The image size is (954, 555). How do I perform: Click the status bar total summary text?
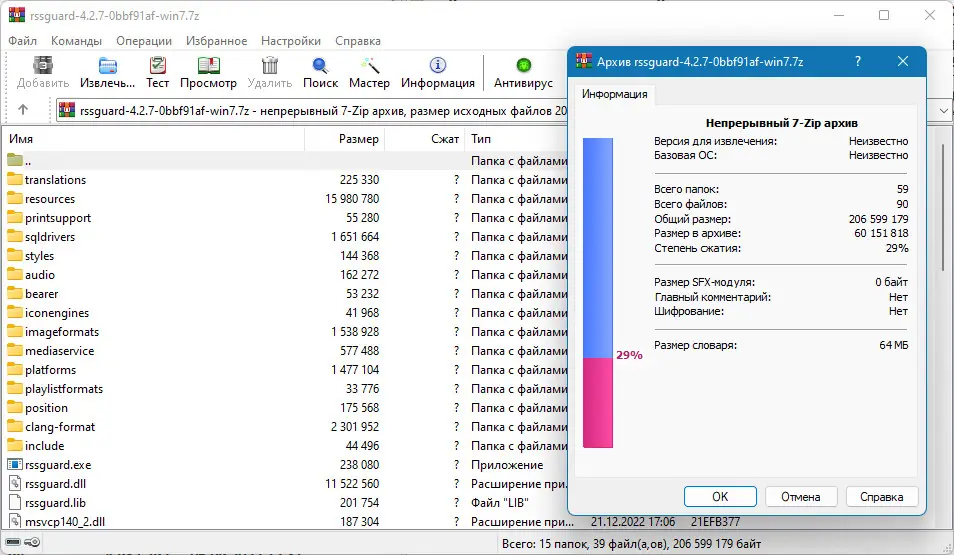[x=632, y=543]
